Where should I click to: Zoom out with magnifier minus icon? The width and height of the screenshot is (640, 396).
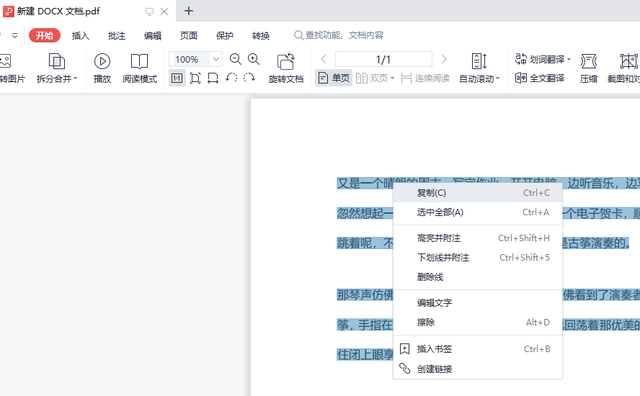(235, 59)
